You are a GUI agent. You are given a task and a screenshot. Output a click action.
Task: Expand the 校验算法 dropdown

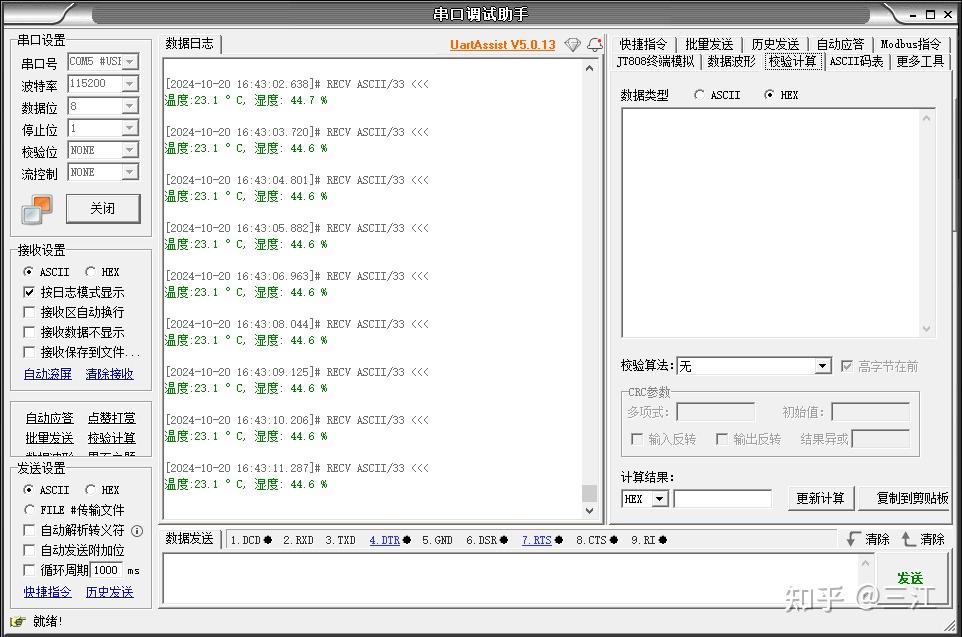[x=823, y=366]
